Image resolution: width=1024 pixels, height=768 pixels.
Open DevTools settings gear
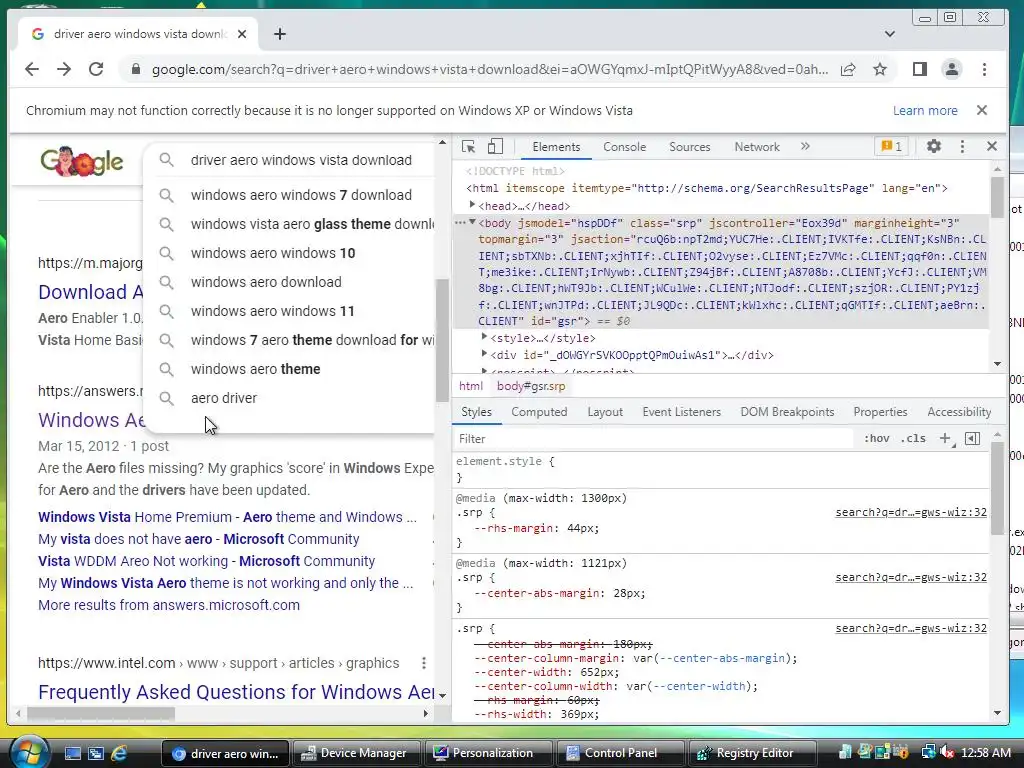[x=934, y=146]
